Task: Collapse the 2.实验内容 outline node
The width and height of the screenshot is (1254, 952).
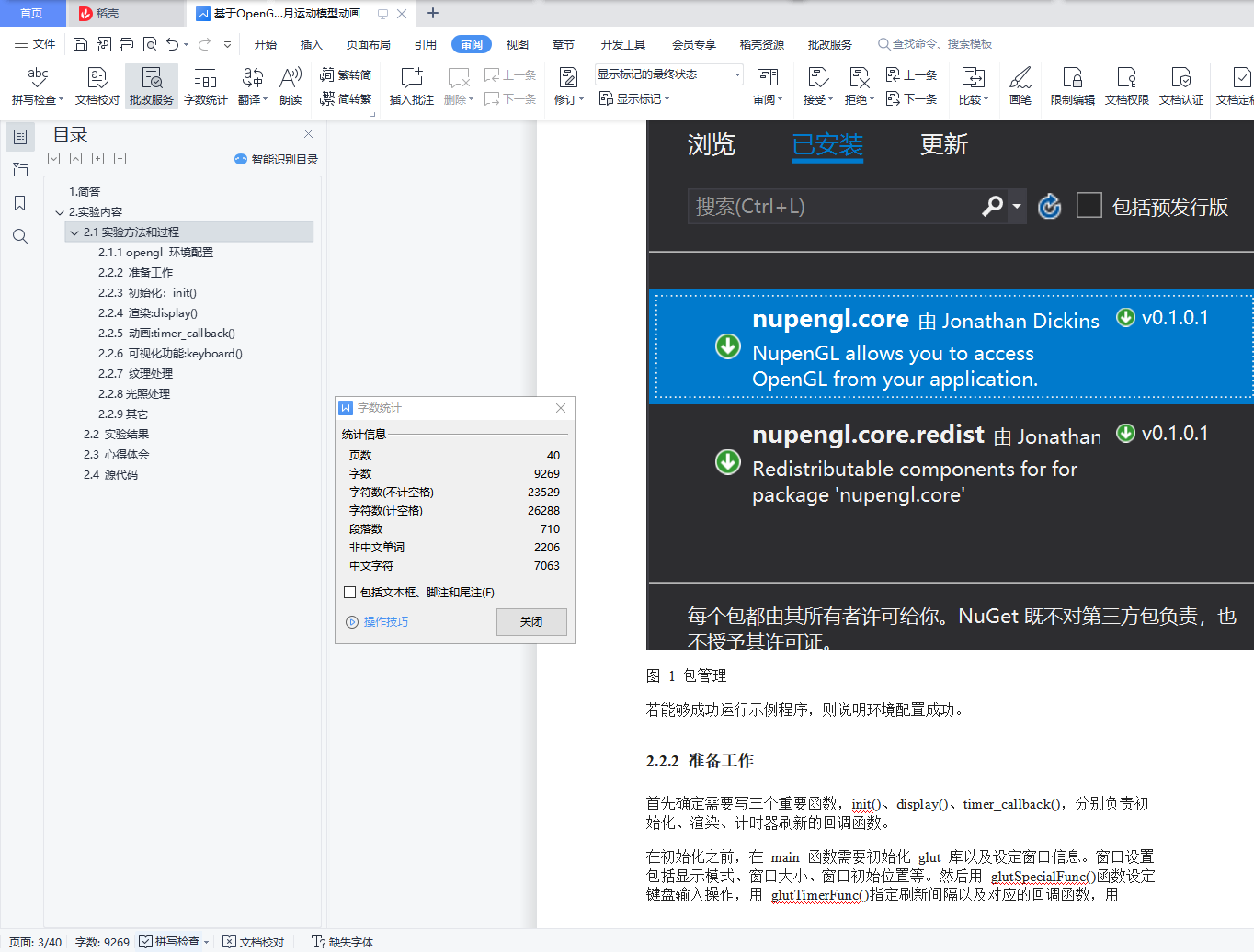Action: [x=60, y=212]
